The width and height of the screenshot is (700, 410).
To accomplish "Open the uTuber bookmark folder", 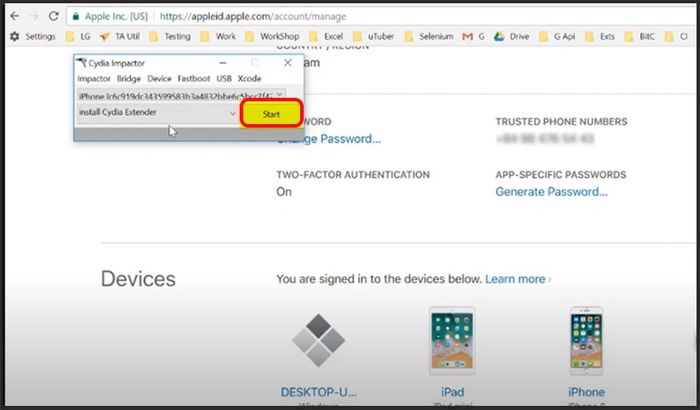I will [x=374, y=36].
